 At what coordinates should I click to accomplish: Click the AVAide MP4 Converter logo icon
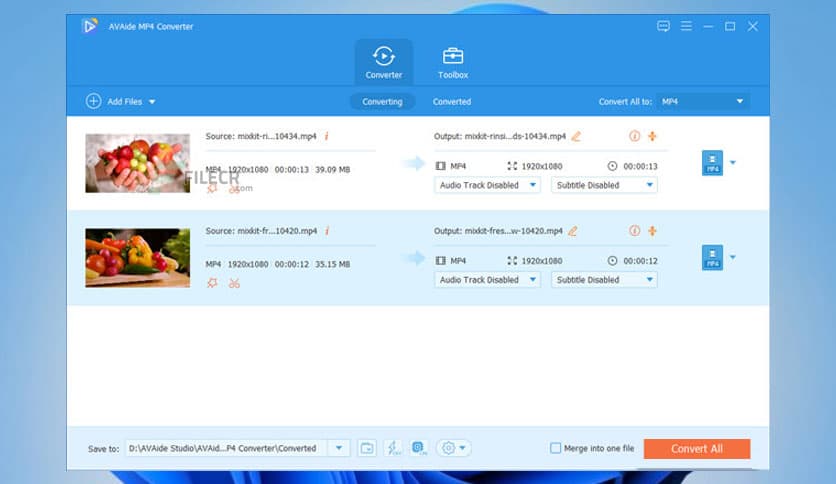(90, 26)
